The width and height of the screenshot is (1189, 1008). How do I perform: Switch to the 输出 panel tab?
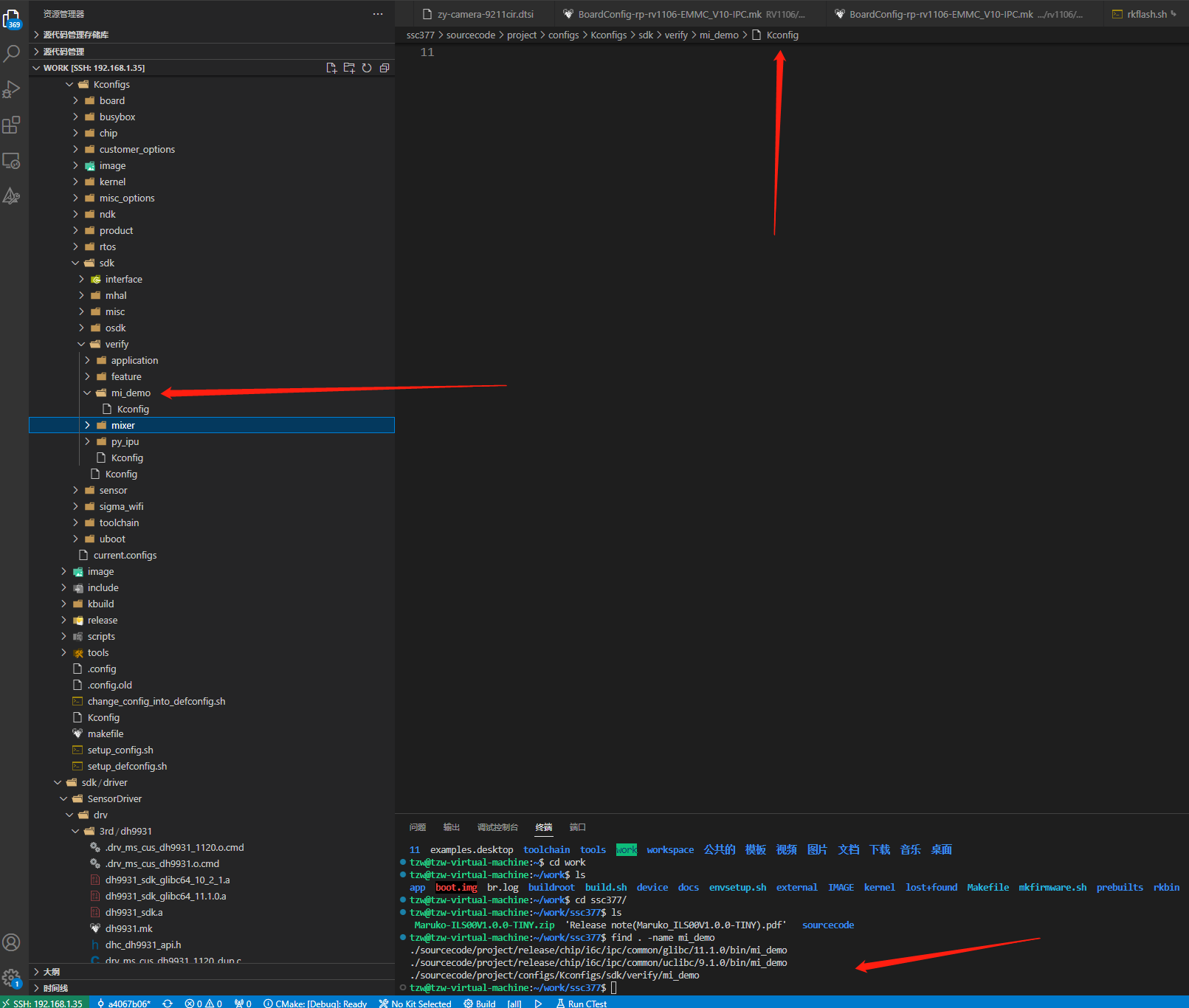click(451, 827)
